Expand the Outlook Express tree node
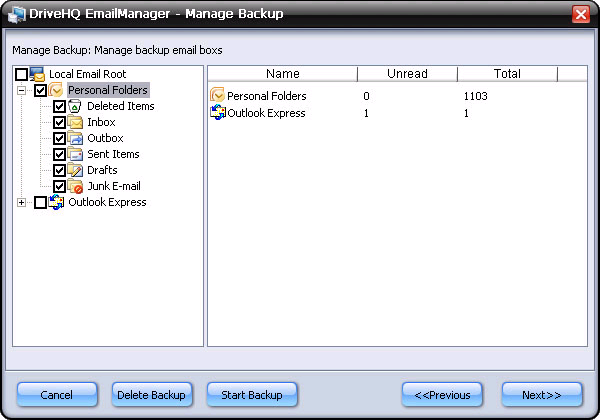This screenshot has width=600, height=420. click(x=22, y=202)
